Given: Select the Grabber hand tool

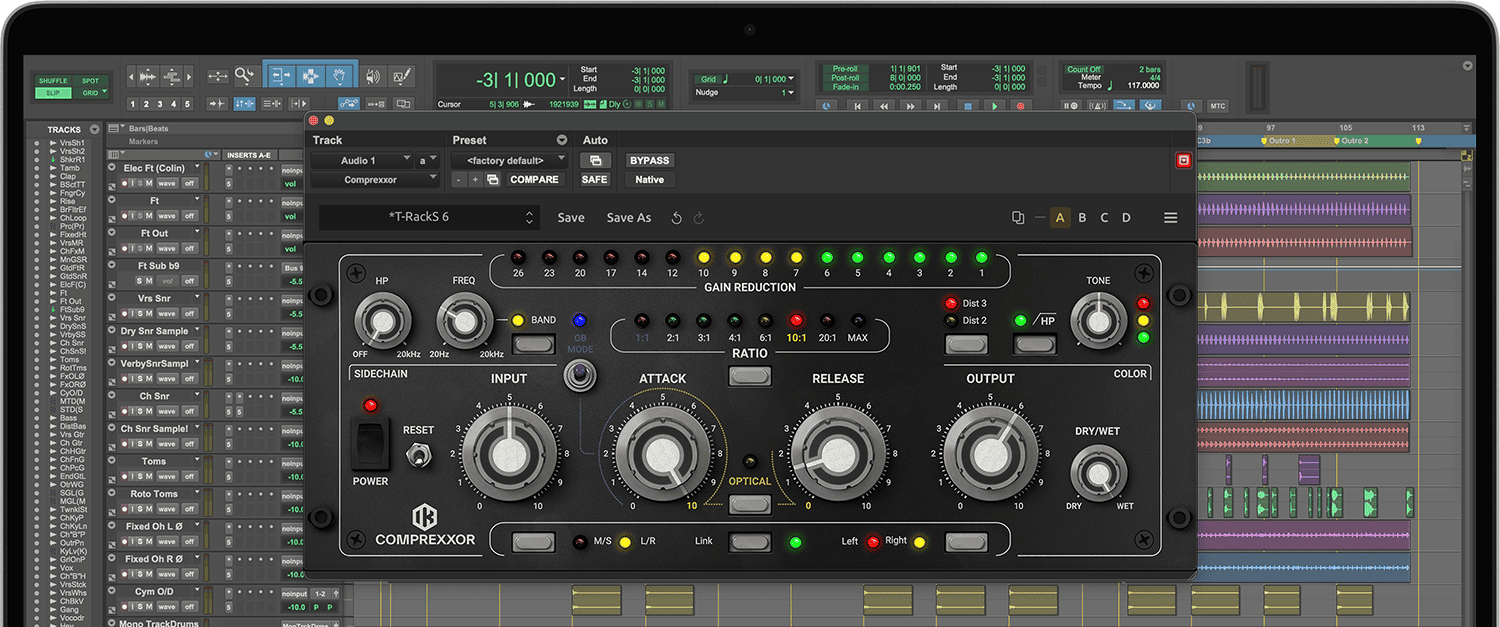Looking at the screenshot, I should (339, 76).
